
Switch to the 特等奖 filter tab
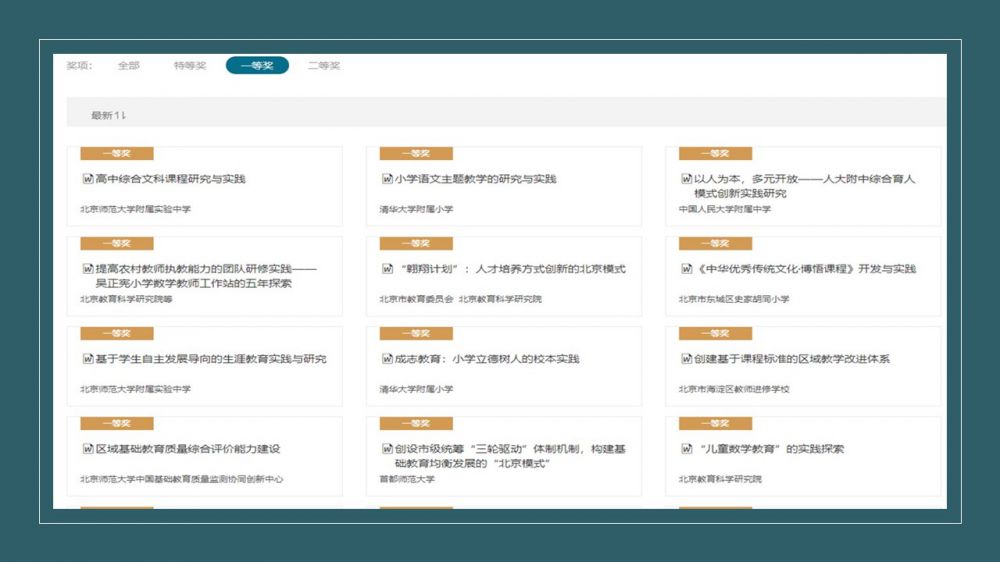click(190, 66)
